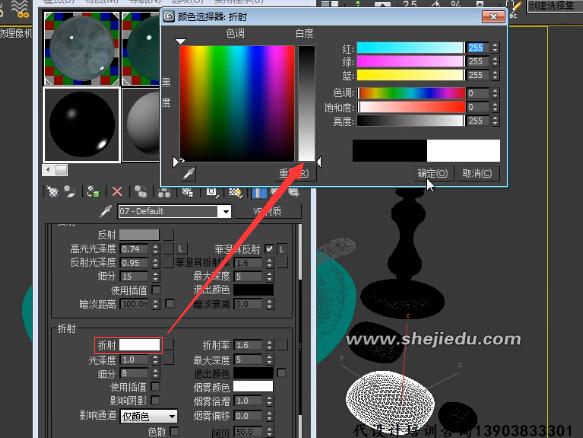The image size is (583, 438).
Task: Toggle the 菲涅耳反射 checkbox
Action: [269, 249]
